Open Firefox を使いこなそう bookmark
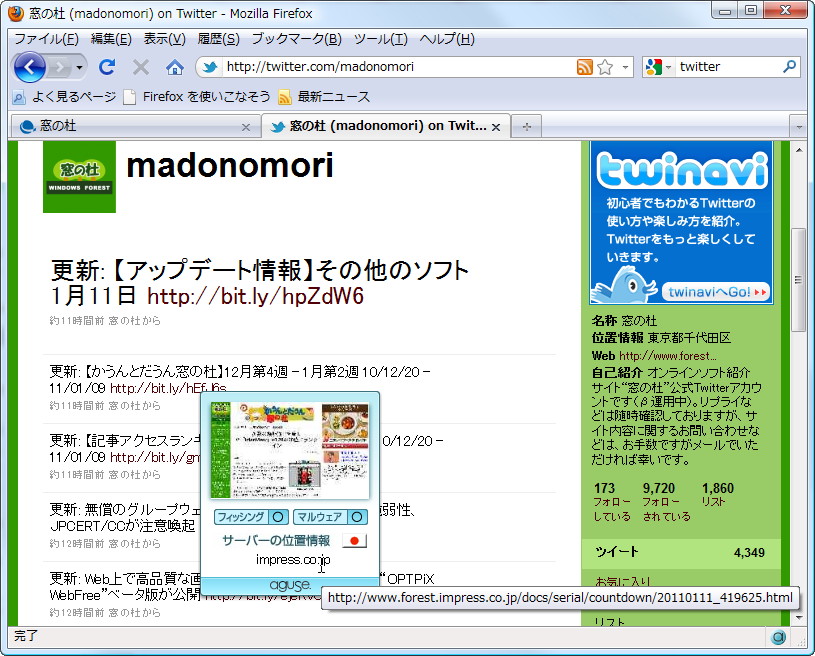 point(197,97)
